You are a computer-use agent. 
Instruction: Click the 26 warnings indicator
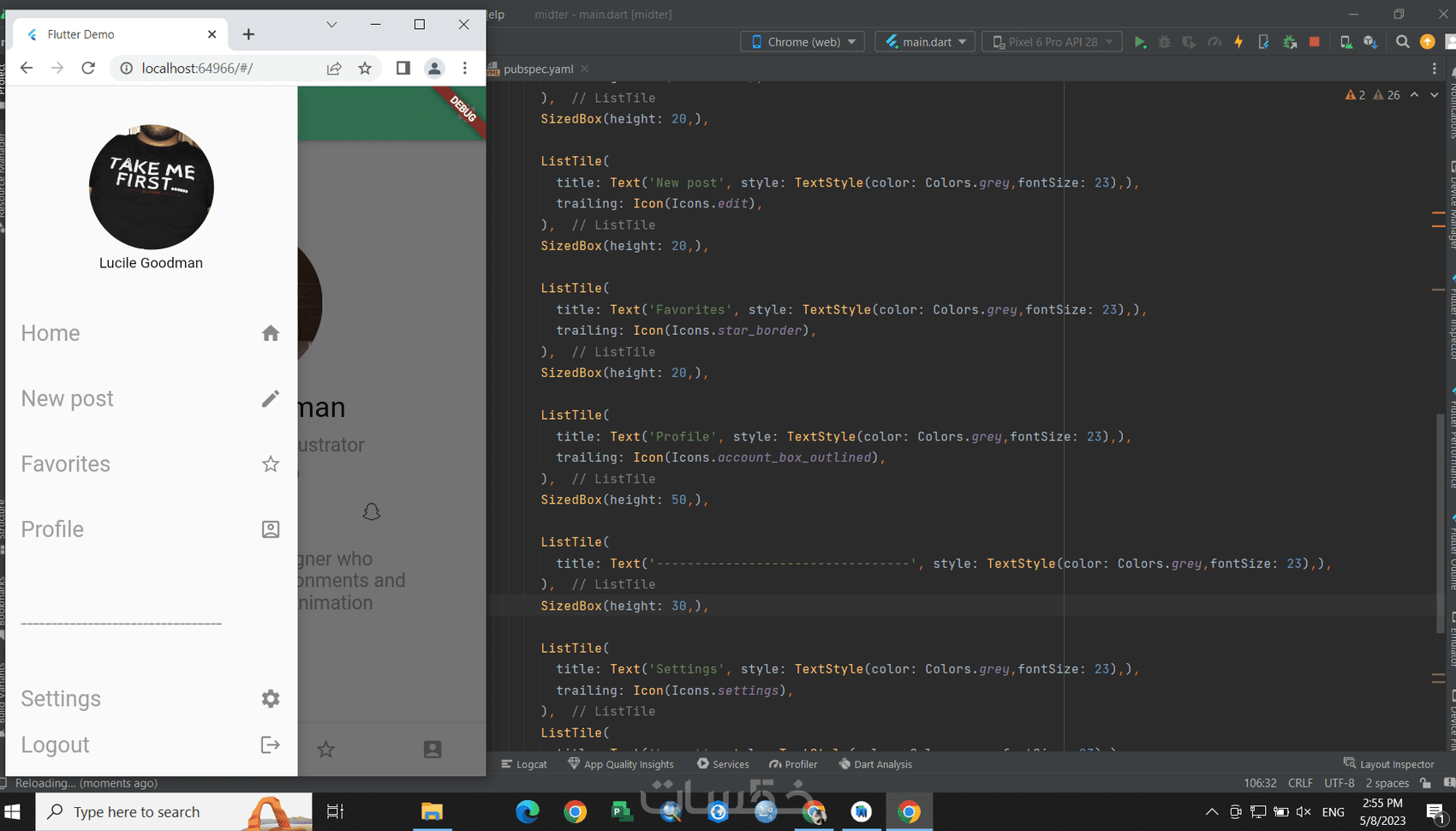(x=1387, y=95)
